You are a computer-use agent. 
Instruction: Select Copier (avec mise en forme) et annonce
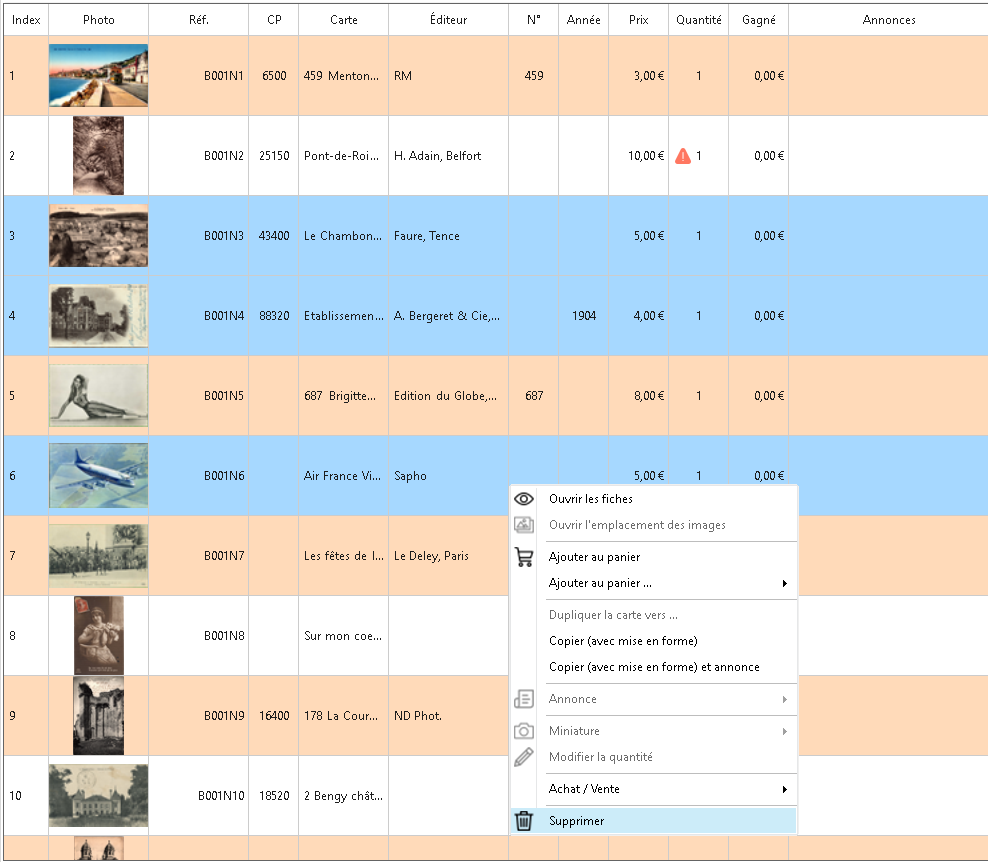(654, 667)
